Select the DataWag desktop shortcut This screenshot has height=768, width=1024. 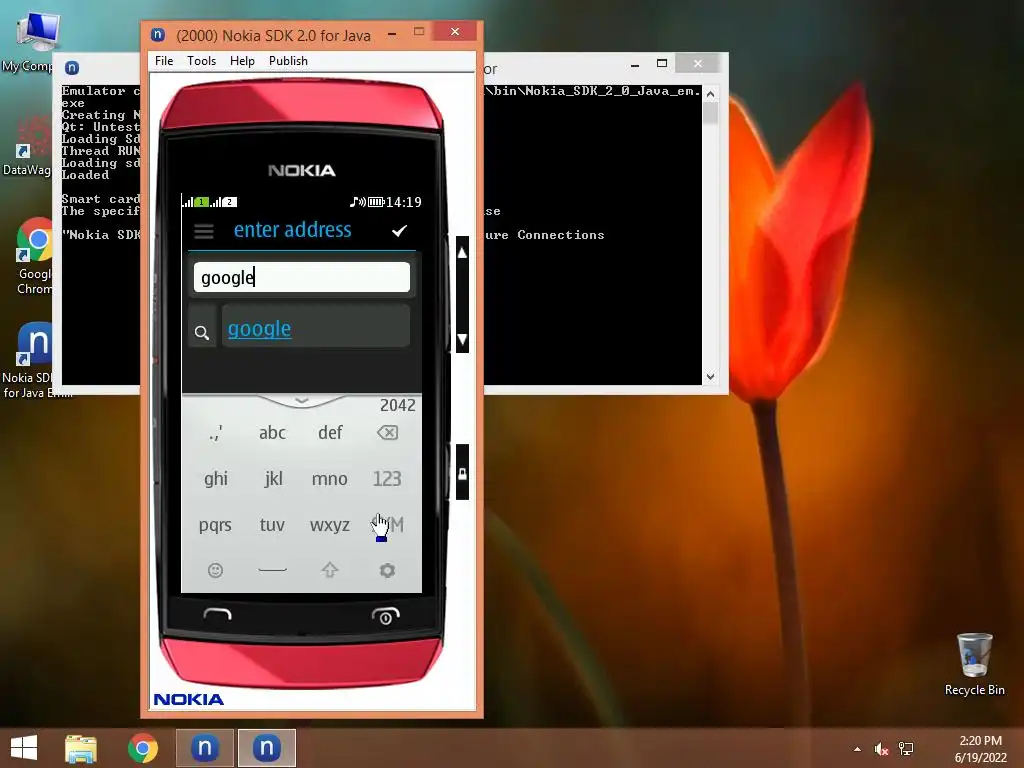(x=26, y=145)
